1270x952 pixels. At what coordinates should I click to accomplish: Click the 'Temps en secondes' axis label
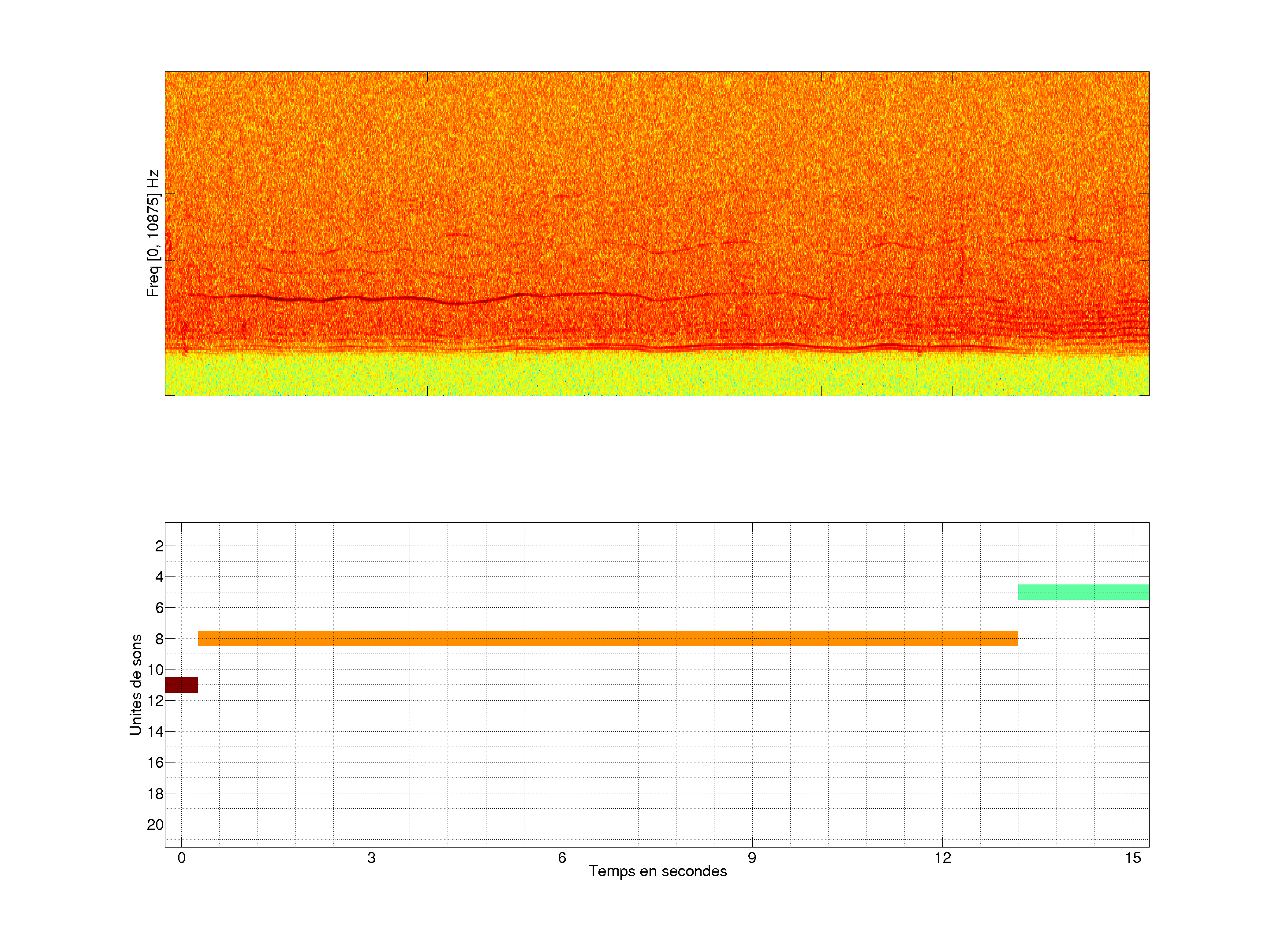pos(657,871)
